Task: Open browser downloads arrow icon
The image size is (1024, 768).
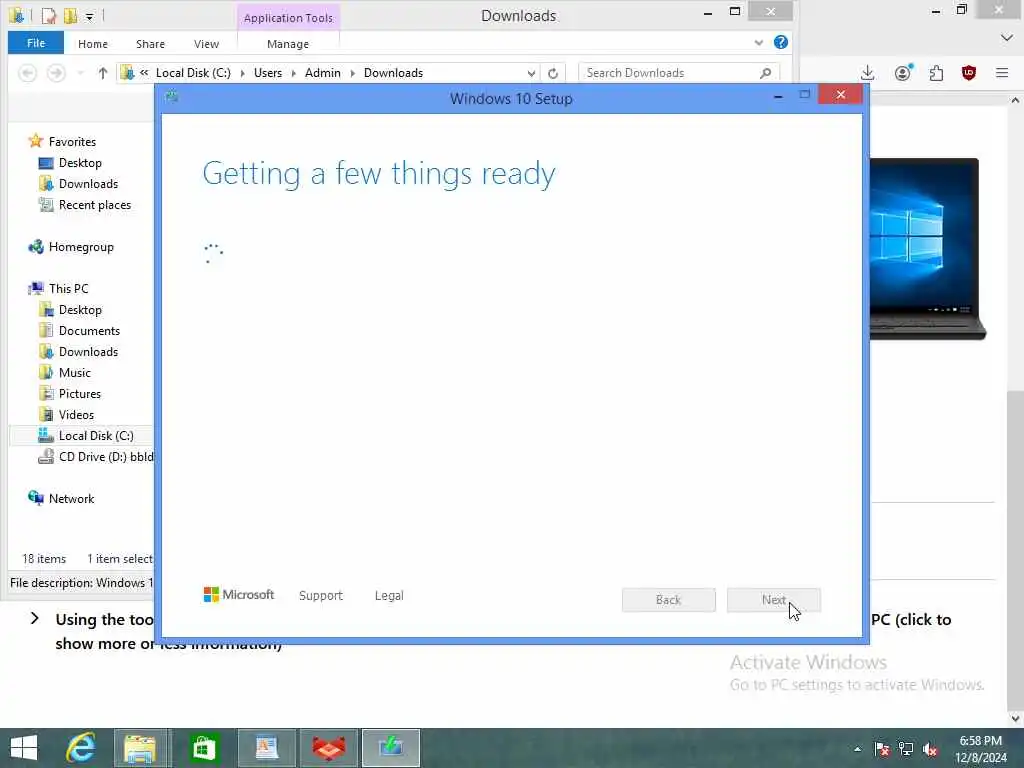Action: pos(867,73)
